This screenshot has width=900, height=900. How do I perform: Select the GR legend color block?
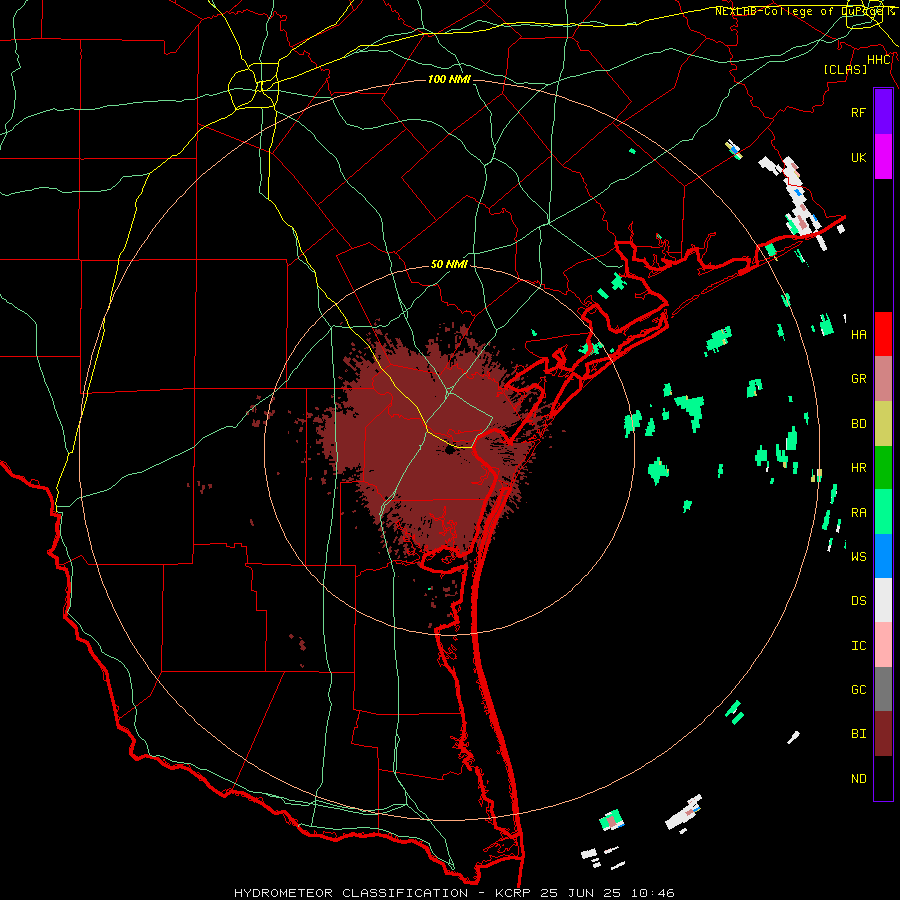coord(883,378)
